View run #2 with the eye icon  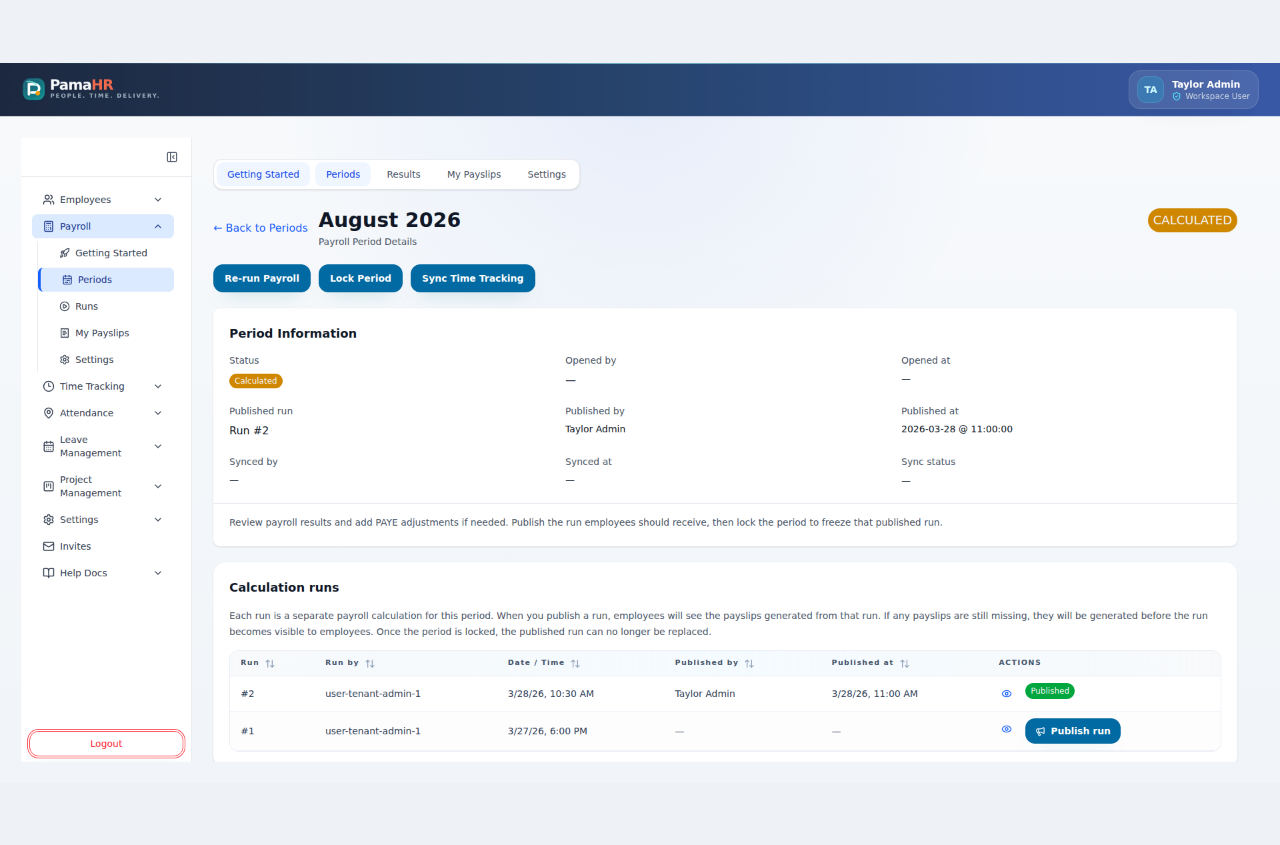click(1007, 693)
